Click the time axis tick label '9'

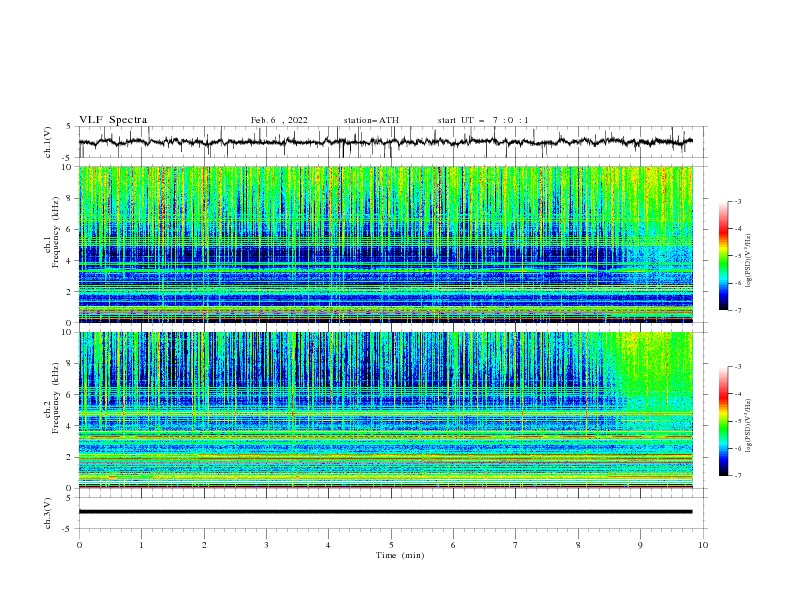tap(640, 545)
